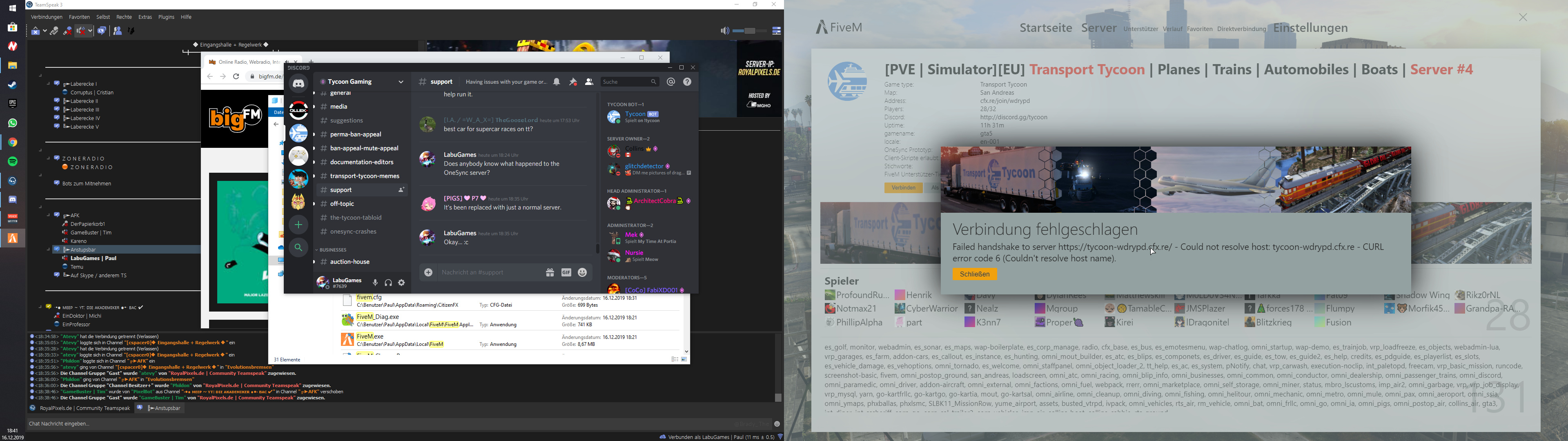Open TeamSpeak Extras menu
This screenshot has height=441, width=1568.
pos(145,17)
